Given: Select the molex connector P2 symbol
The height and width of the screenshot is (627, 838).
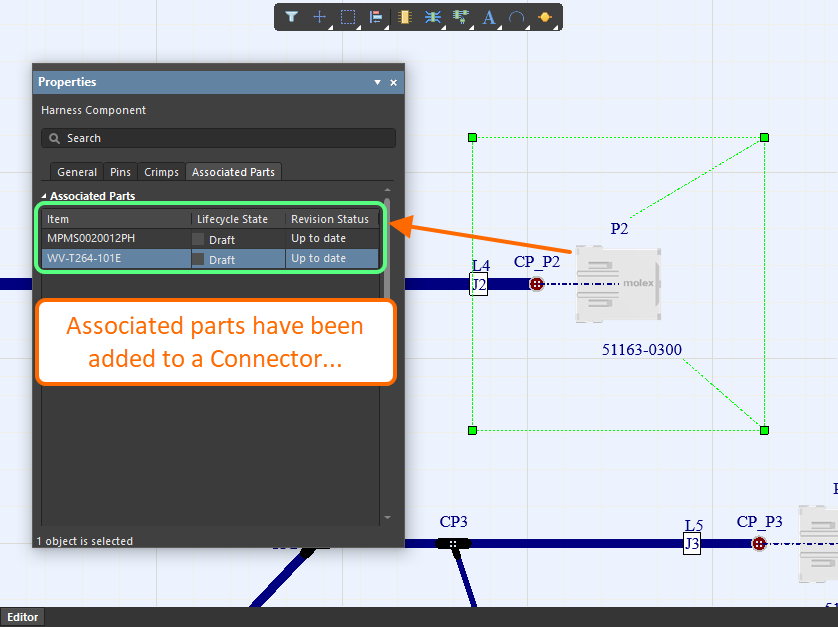Looking at the screenshot, I should [x=619, y=284].
